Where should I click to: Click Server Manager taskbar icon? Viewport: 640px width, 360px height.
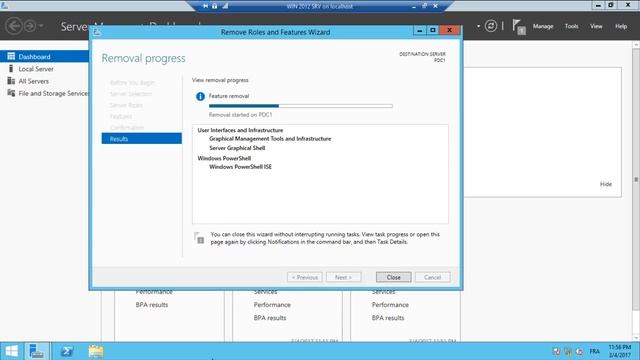[x=37, y=351]
